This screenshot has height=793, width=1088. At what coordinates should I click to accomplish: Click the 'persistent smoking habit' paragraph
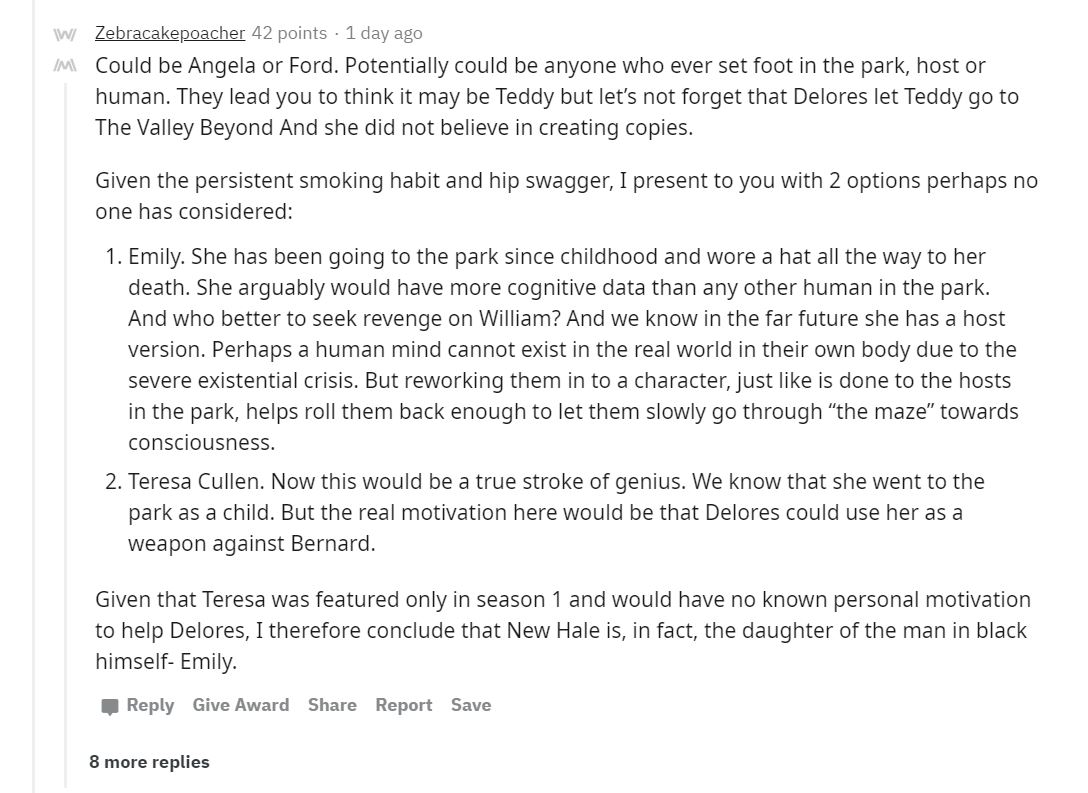point(566,196)
